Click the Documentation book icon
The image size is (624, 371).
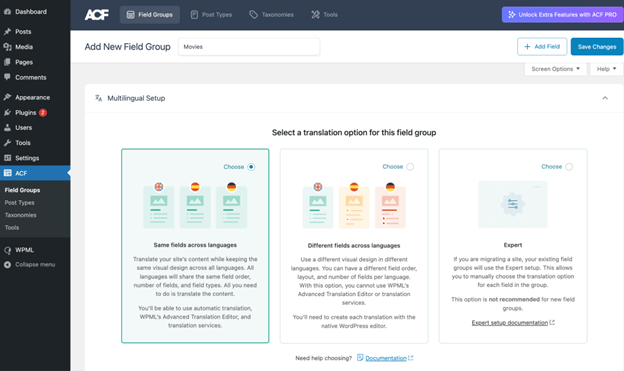click(x=360, y=357)
